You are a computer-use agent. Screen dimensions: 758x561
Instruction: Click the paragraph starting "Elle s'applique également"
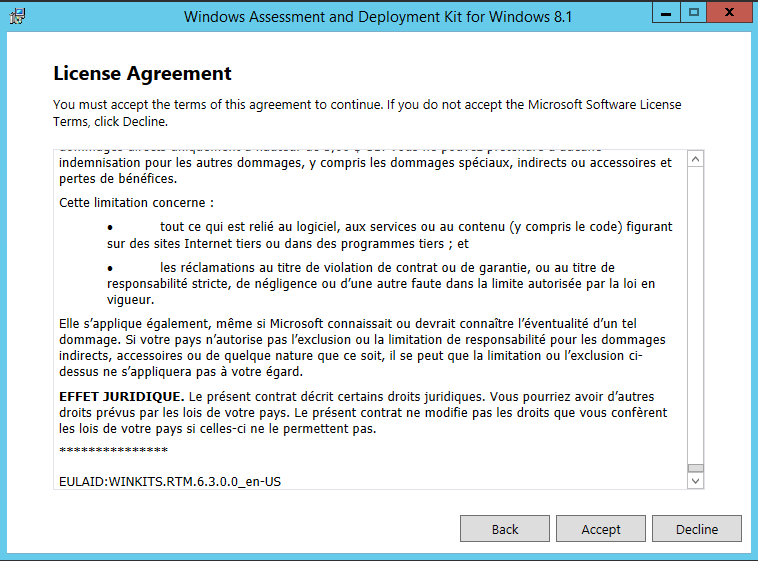pyautogui.click(x=363, y=347)
